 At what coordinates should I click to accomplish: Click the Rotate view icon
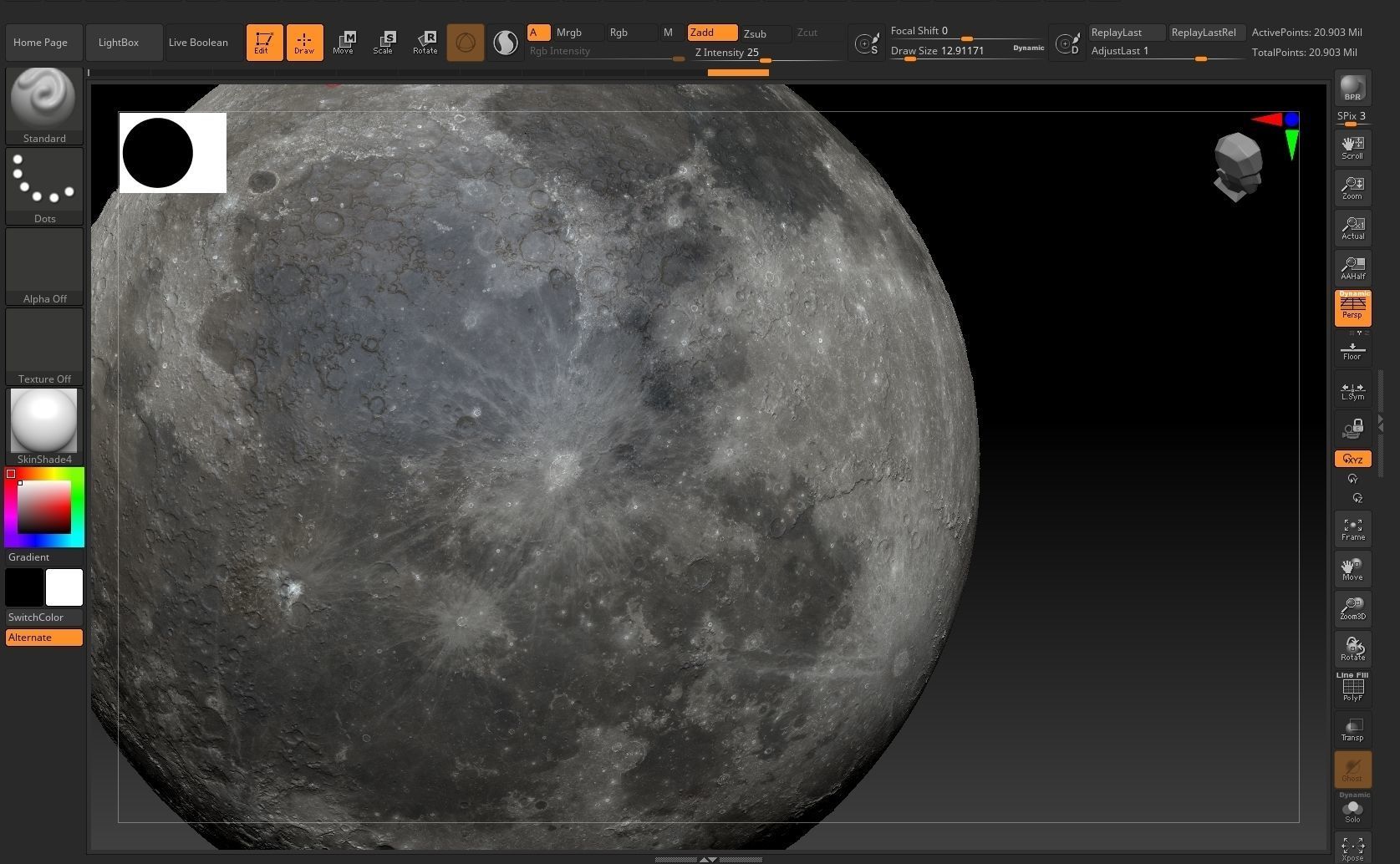(1352, 649)
